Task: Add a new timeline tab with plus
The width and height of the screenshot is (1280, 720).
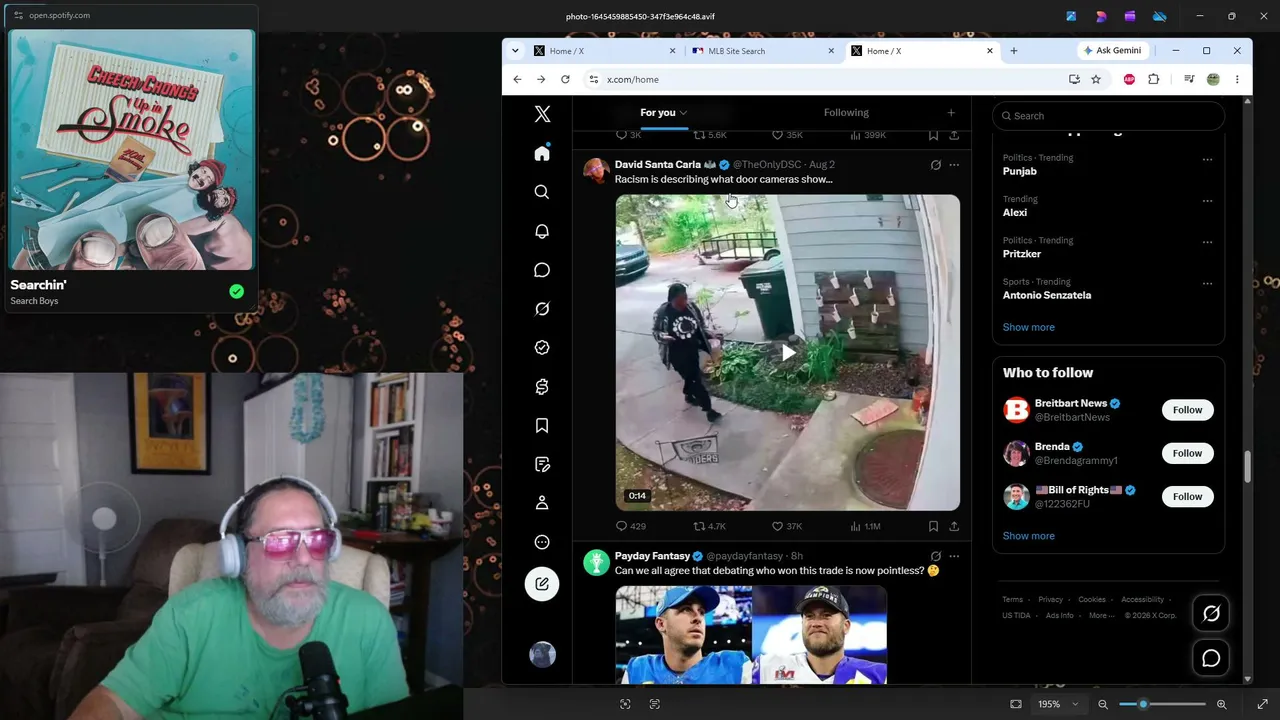Action: click(x=951, y=113)
